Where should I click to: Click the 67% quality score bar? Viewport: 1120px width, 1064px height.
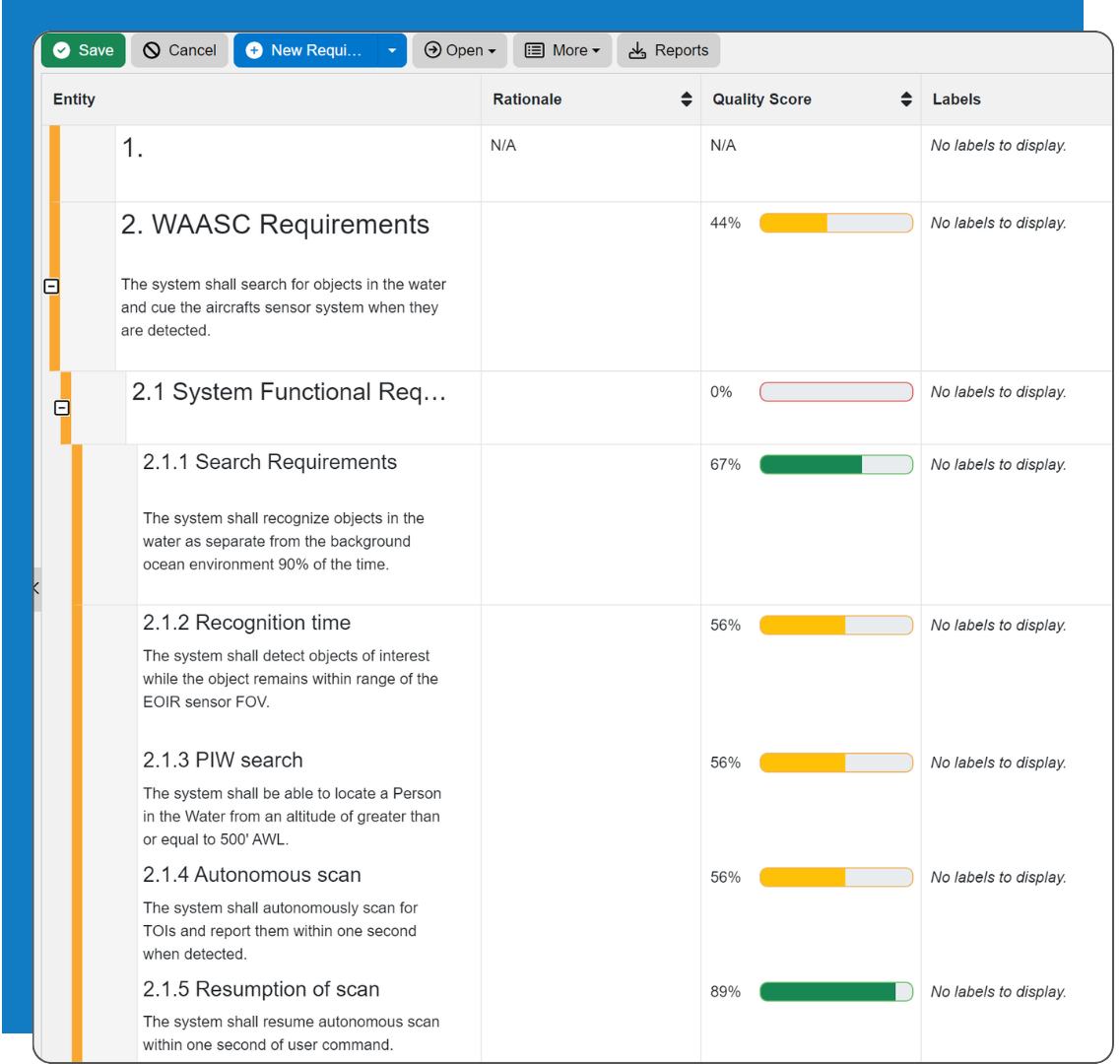tap(835, 464)
